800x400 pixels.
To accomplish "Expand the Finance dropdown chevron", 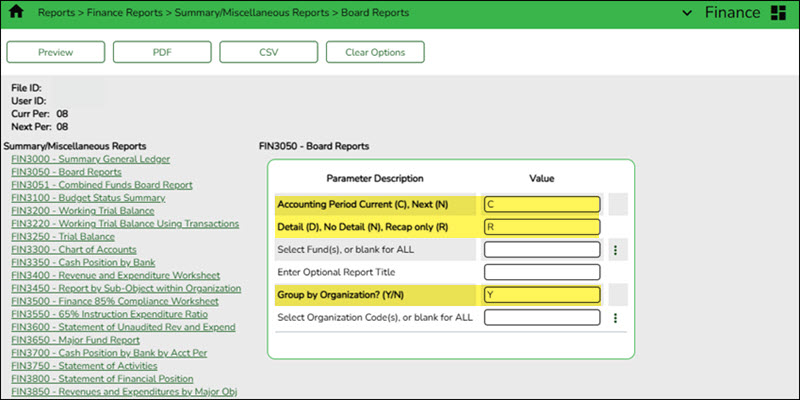I will [687, 13].
